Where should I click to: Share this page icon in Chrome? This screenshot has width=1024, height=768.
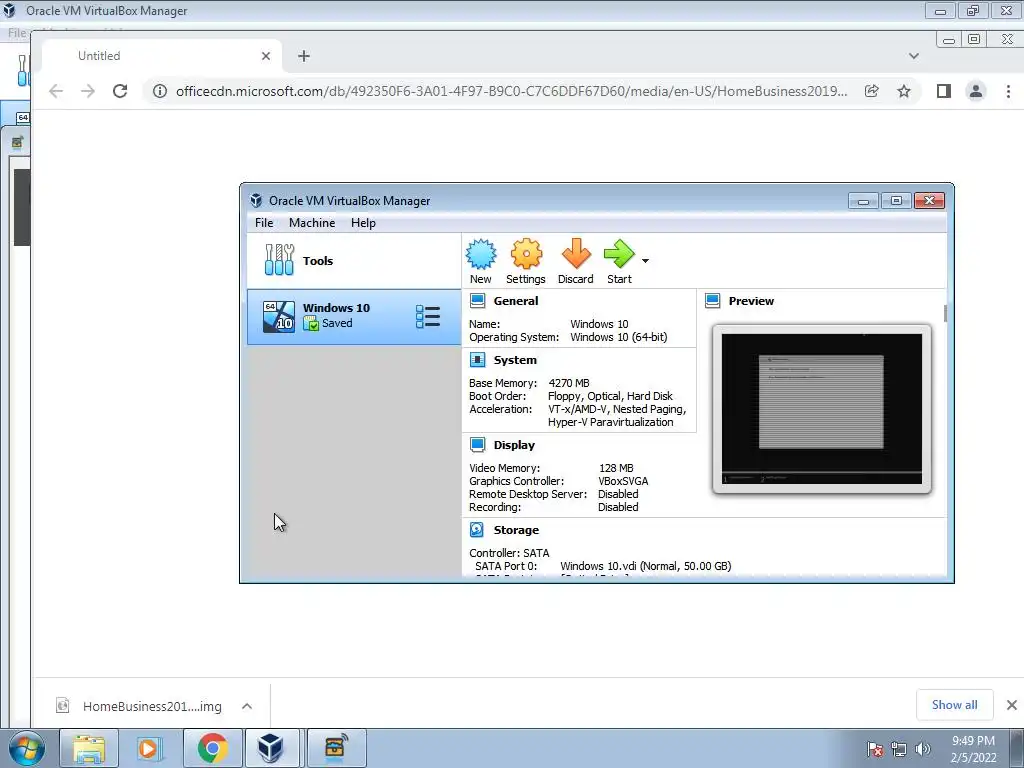[x=871, y=91]
